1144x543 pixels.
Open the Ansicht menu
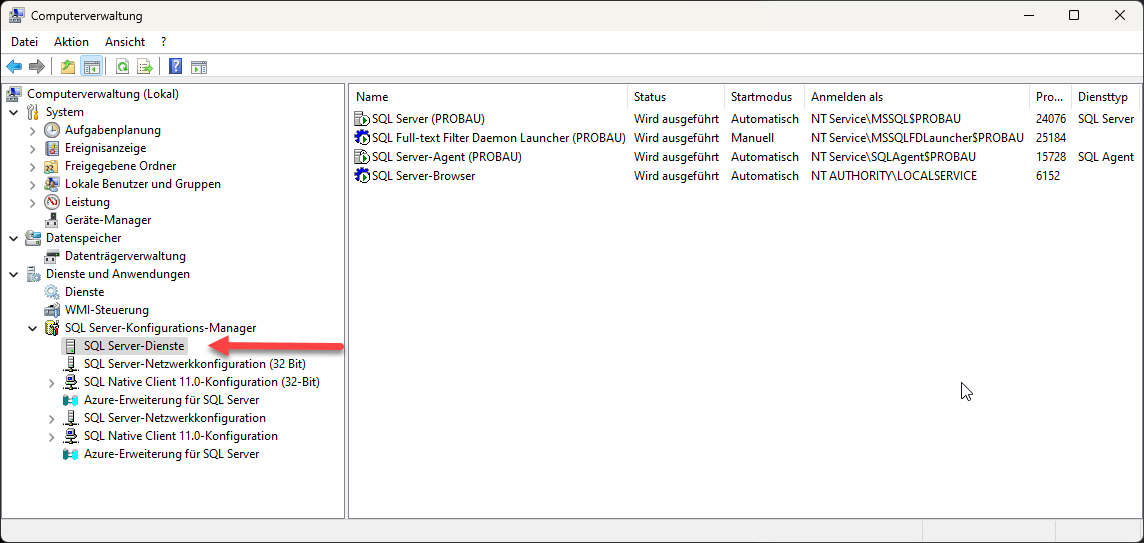(125, 42)
